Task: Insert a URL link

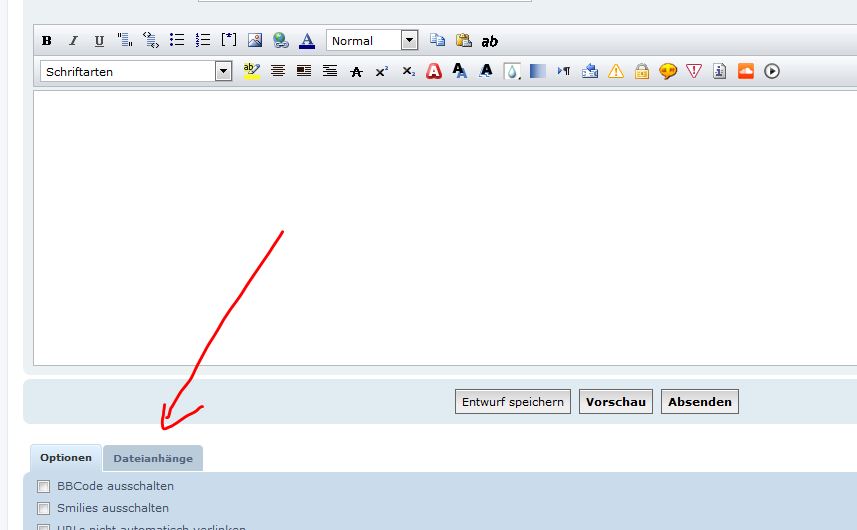Action: (x=281, y=41)
